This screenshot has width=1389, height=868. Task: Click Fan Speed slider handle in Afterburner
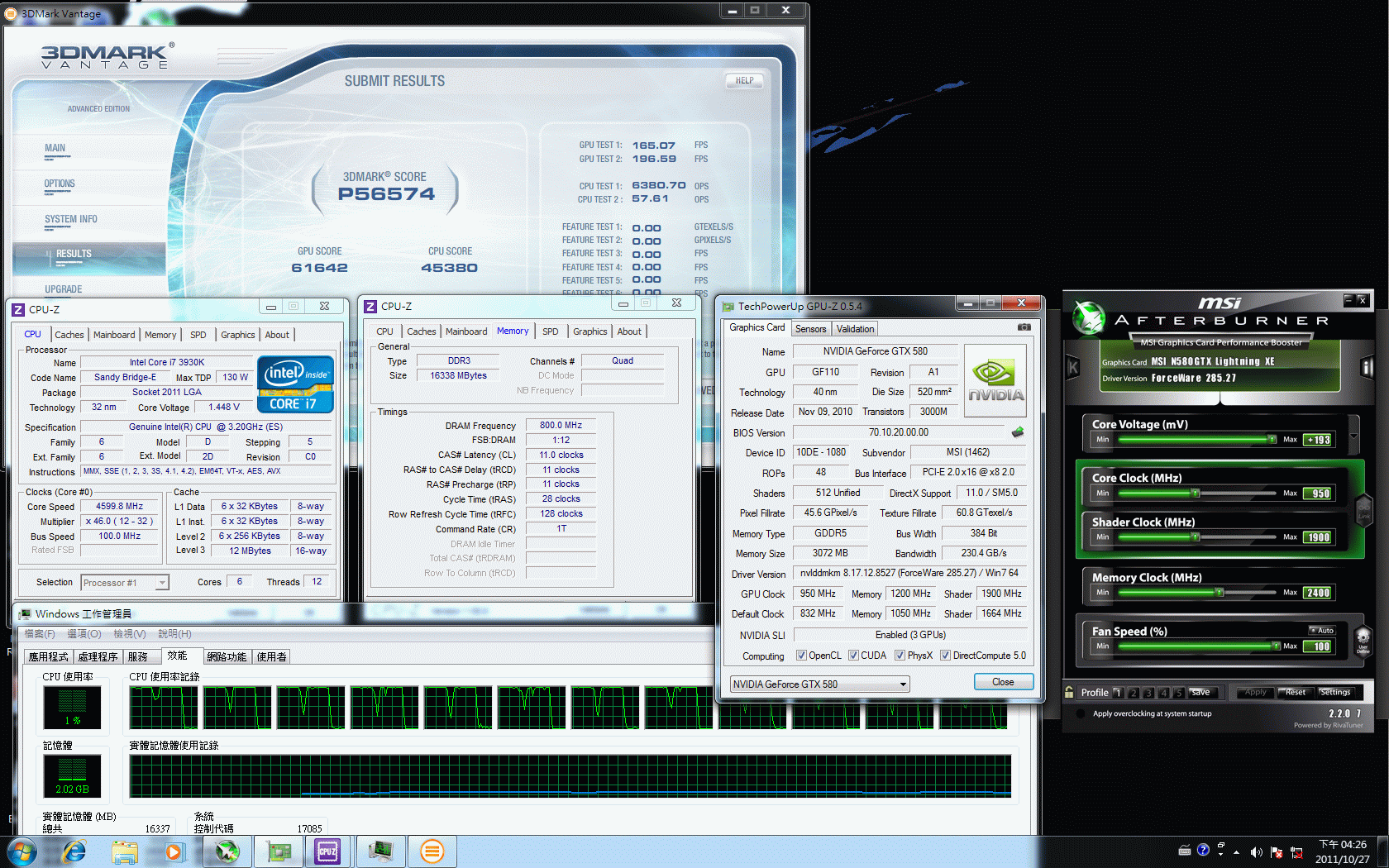[x=1277, y=646]
